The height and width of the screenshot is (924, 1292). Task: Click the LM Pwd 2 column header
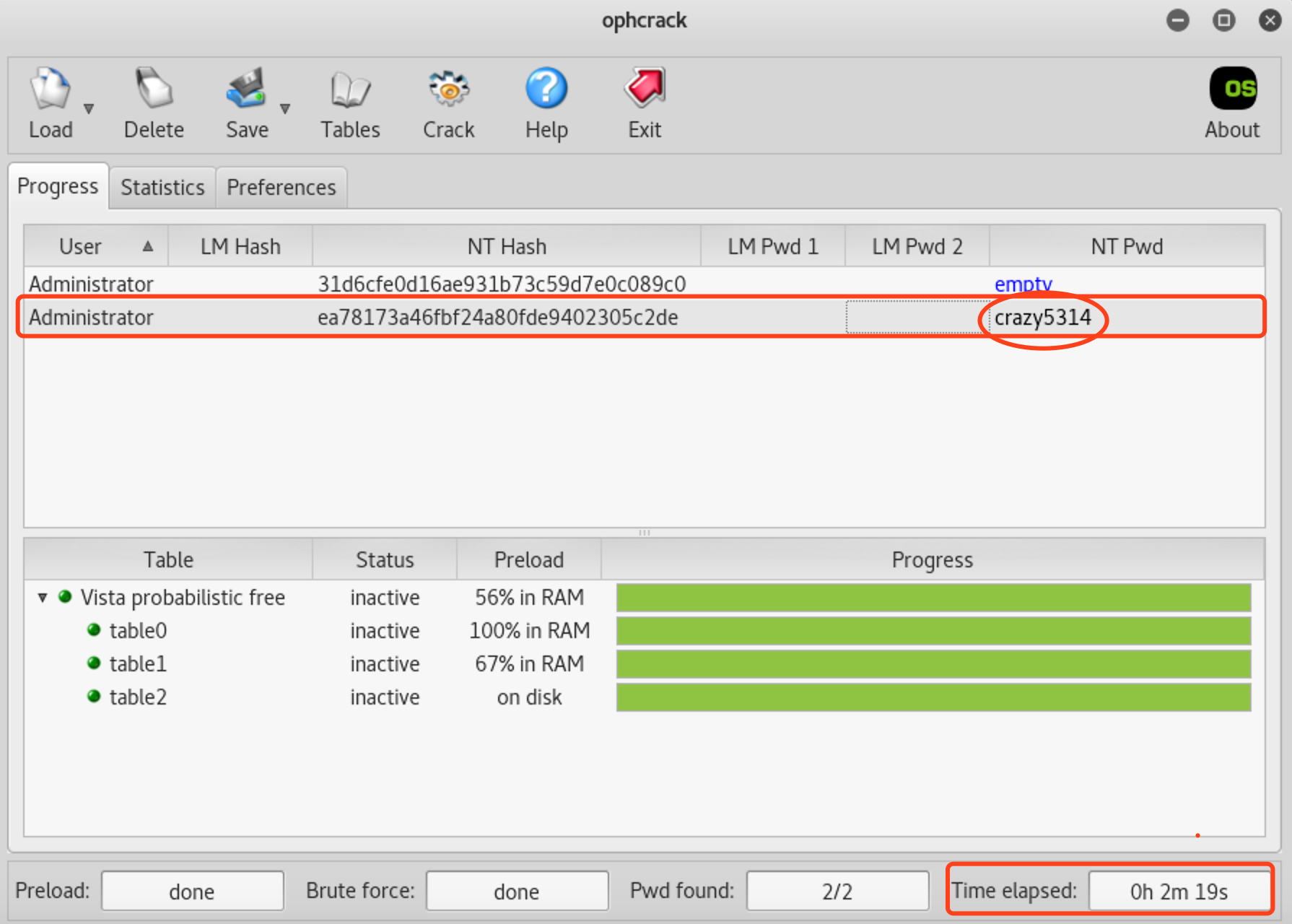click(917, 246)
